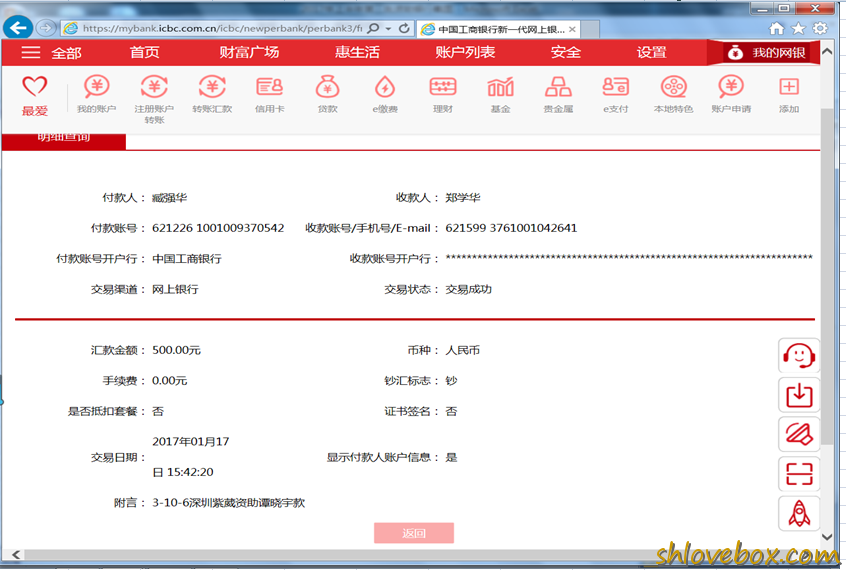Click horizontal scrollbar left arrow
846x570 pixels.
tap(16, 554)
